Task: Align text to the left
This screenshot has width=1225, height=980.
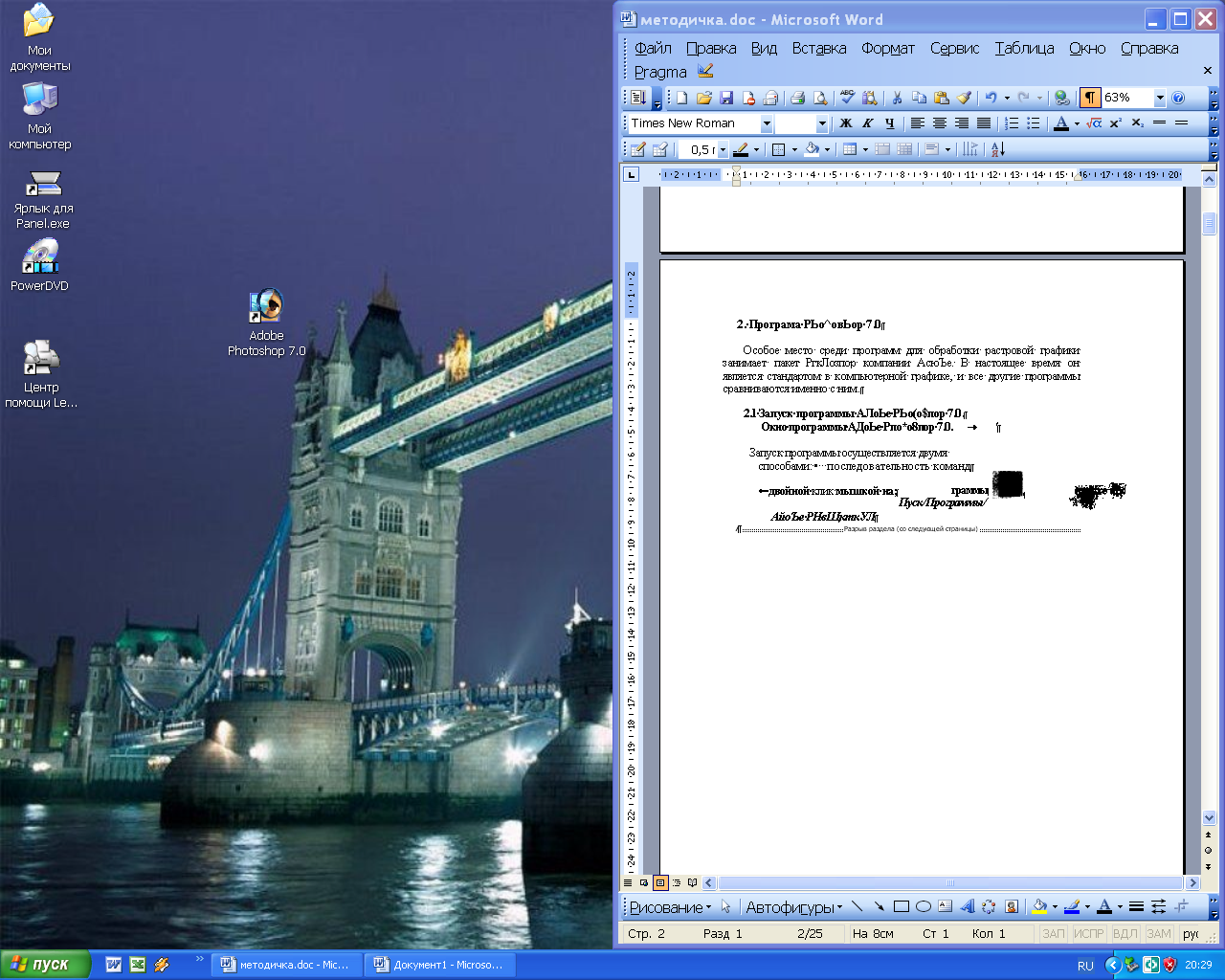Action: tap(917, 123)
